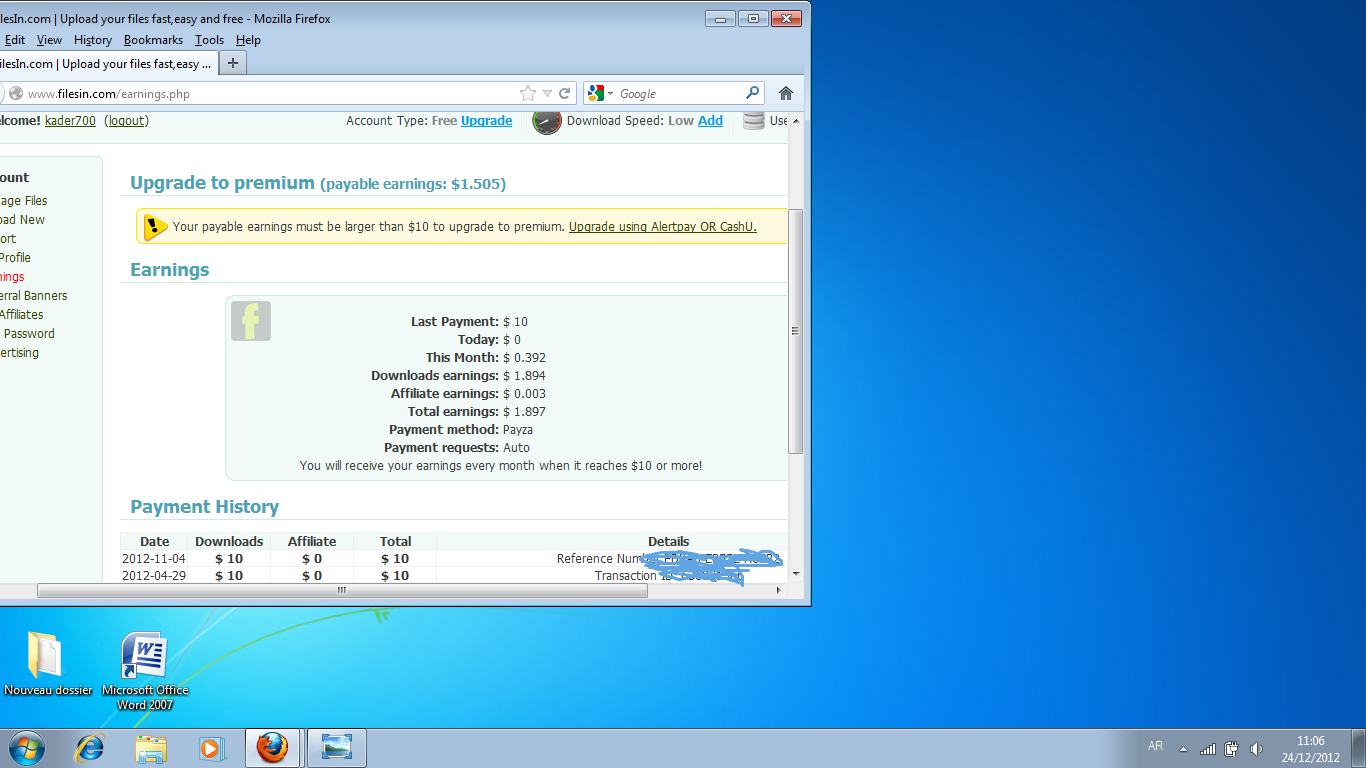Open Earnings in the sidebar
The width and height of the screenshot is (1366, 768).
[13, 277]
